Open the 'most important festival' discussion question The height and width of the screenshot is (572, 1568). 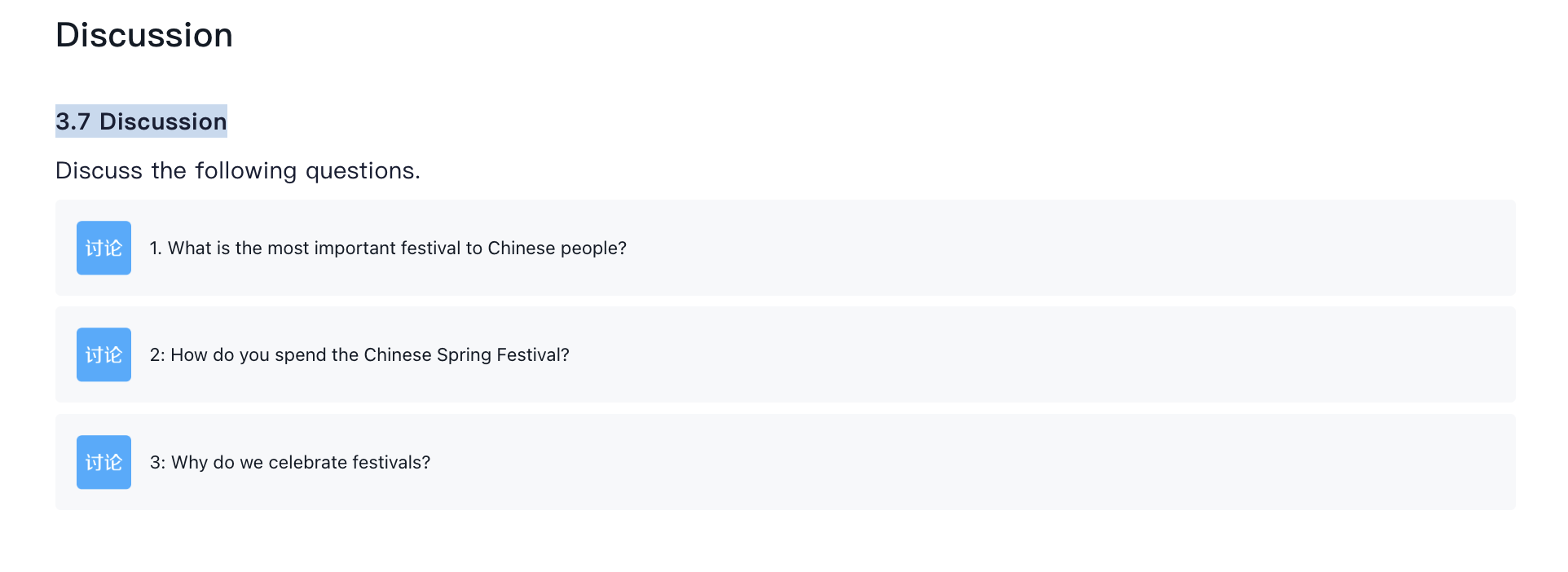pyautogui.click(x=388, y=248)
